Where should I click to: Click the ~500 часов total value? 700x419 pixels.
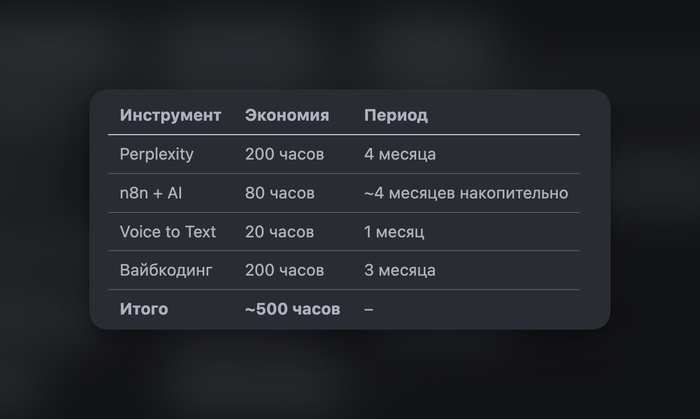tap(293, 309)
